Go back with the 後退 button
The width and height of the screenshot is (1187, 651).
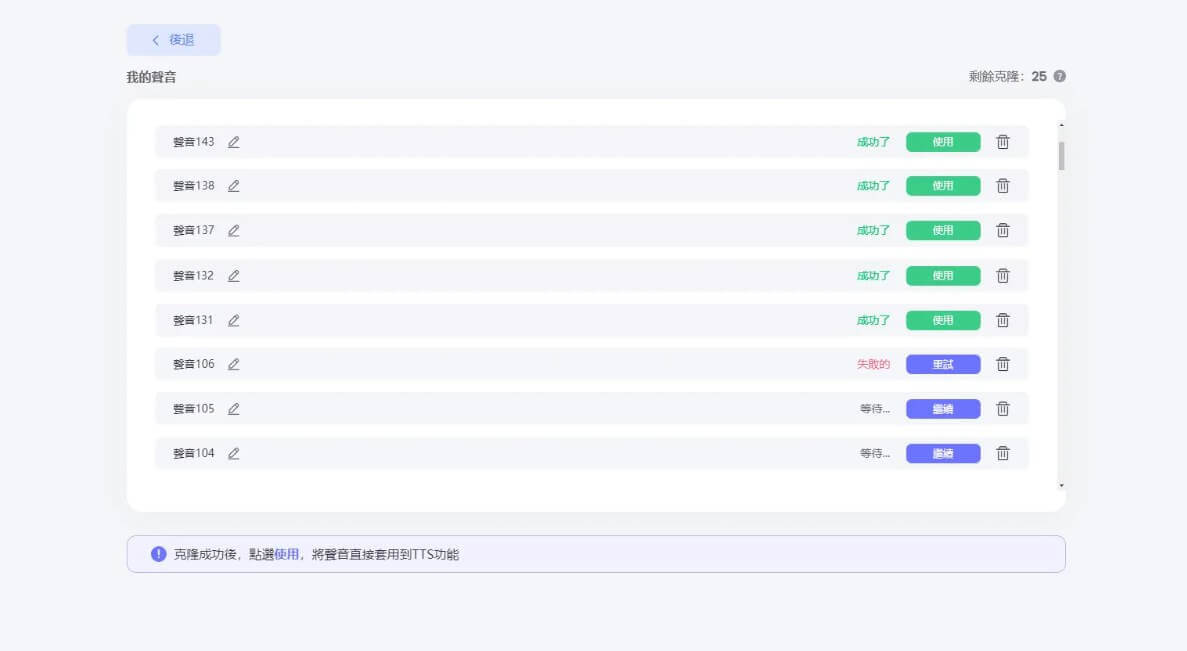(x=173, y=40)
